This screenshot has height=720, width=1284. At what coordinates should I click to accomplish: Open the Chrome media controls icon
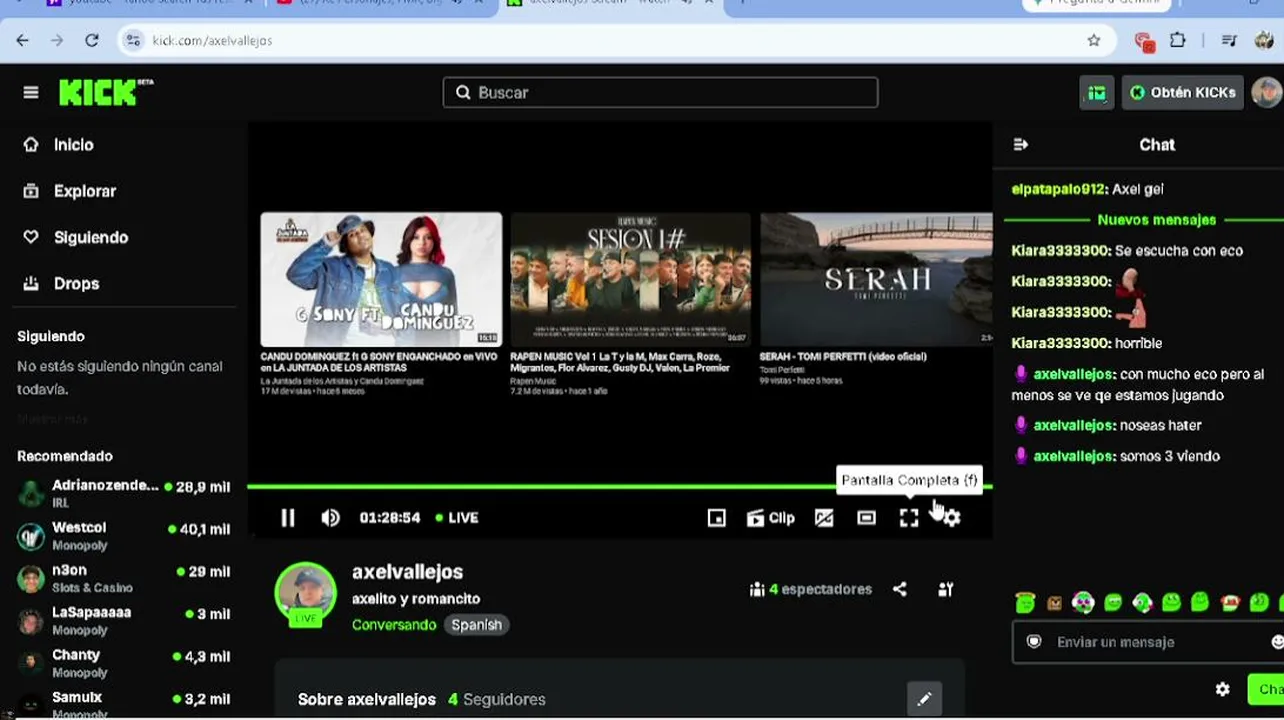tap(1229, 40)
